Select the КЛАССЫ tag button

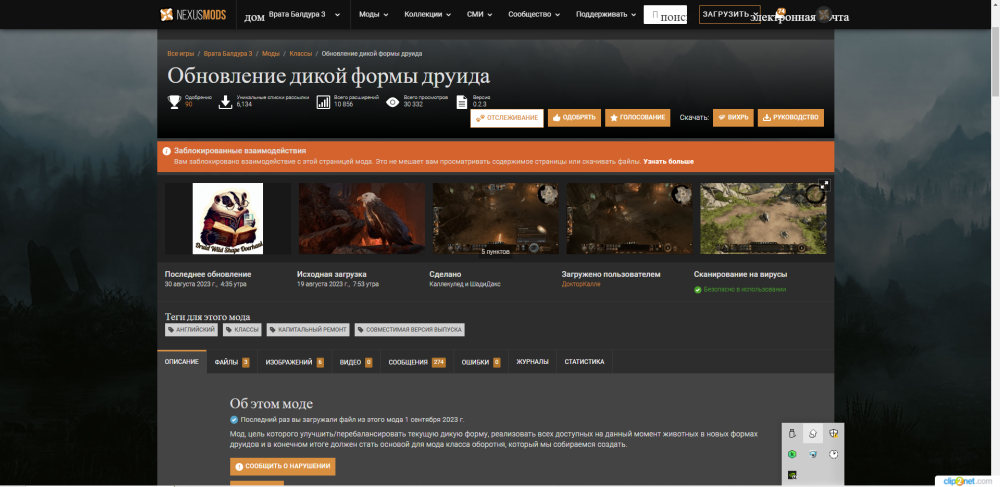[242, 330]
